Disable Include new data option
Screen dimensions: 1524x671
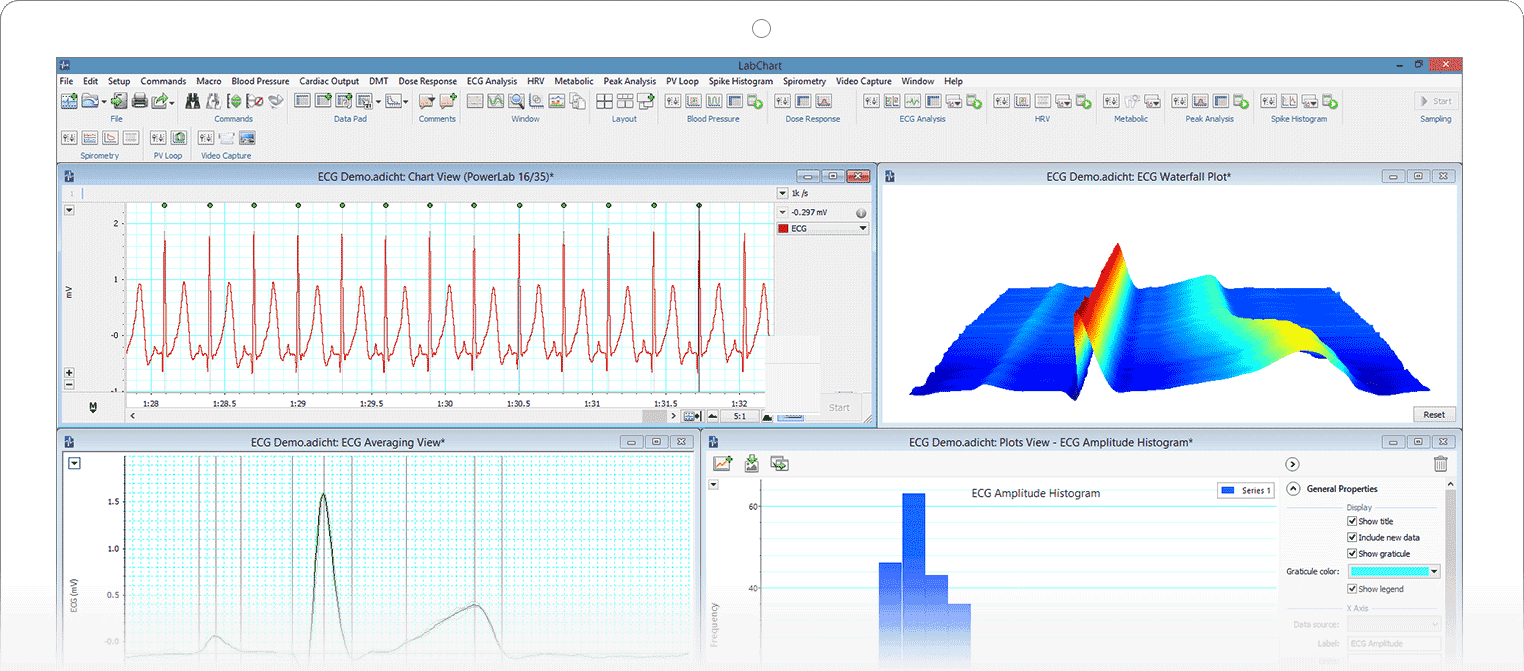[1352, 537]
